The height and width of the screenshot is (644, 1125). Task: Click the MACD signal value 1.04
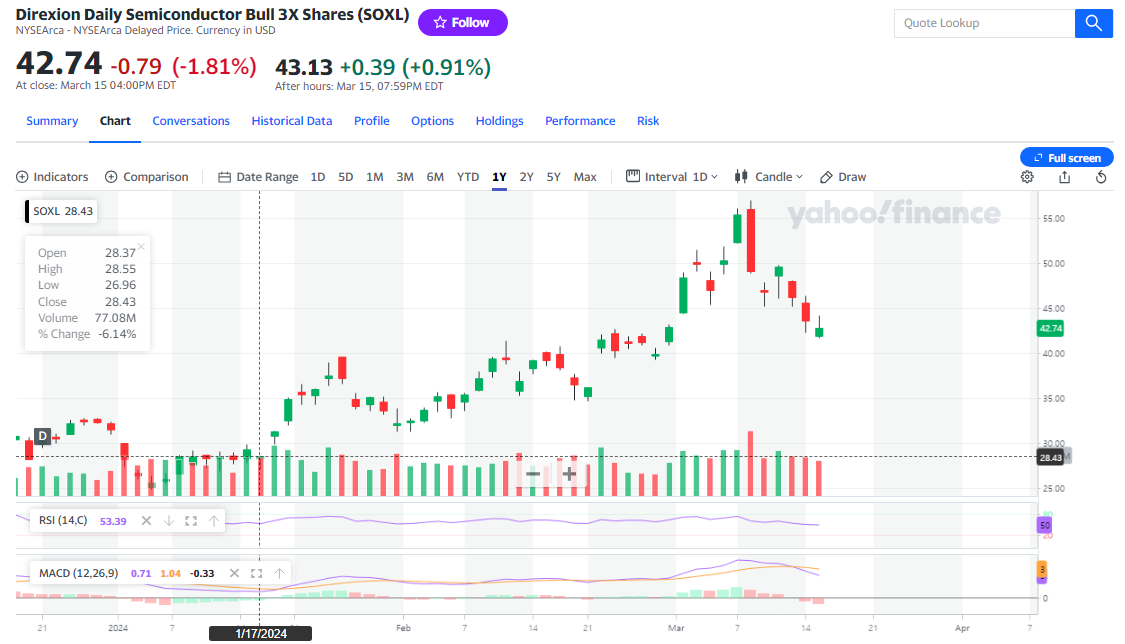[x=170, y=574]
